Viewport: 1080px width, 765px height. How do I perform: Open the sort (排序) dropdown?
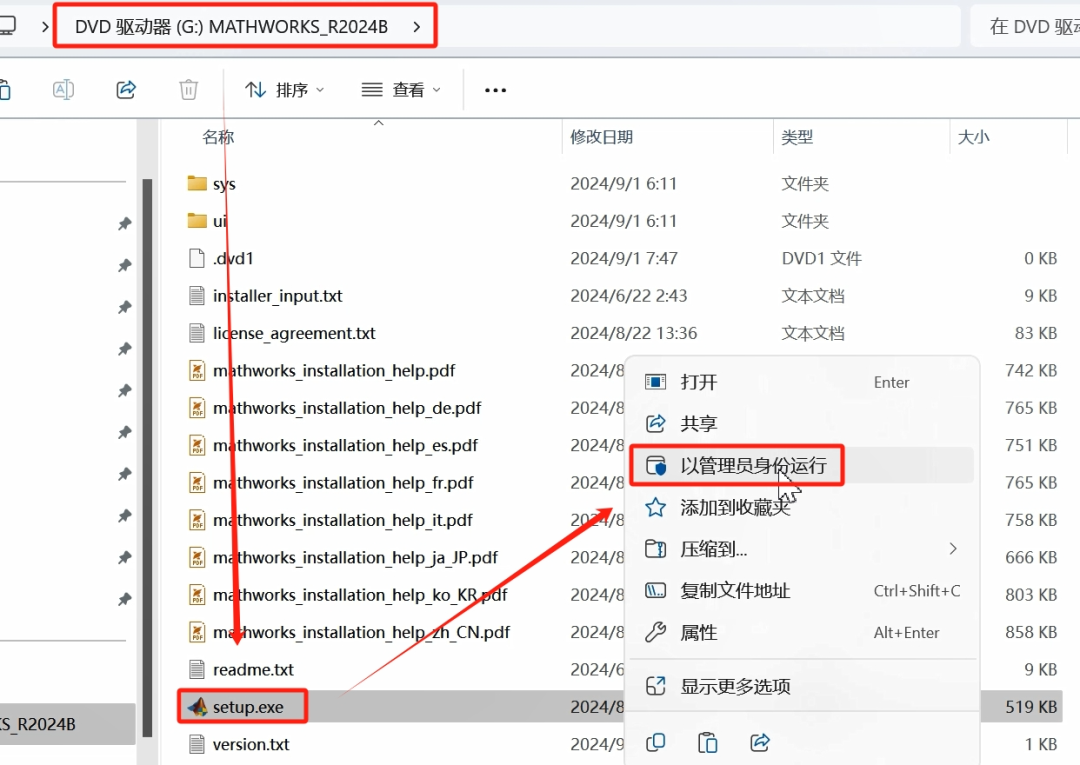tap(284, 90)
